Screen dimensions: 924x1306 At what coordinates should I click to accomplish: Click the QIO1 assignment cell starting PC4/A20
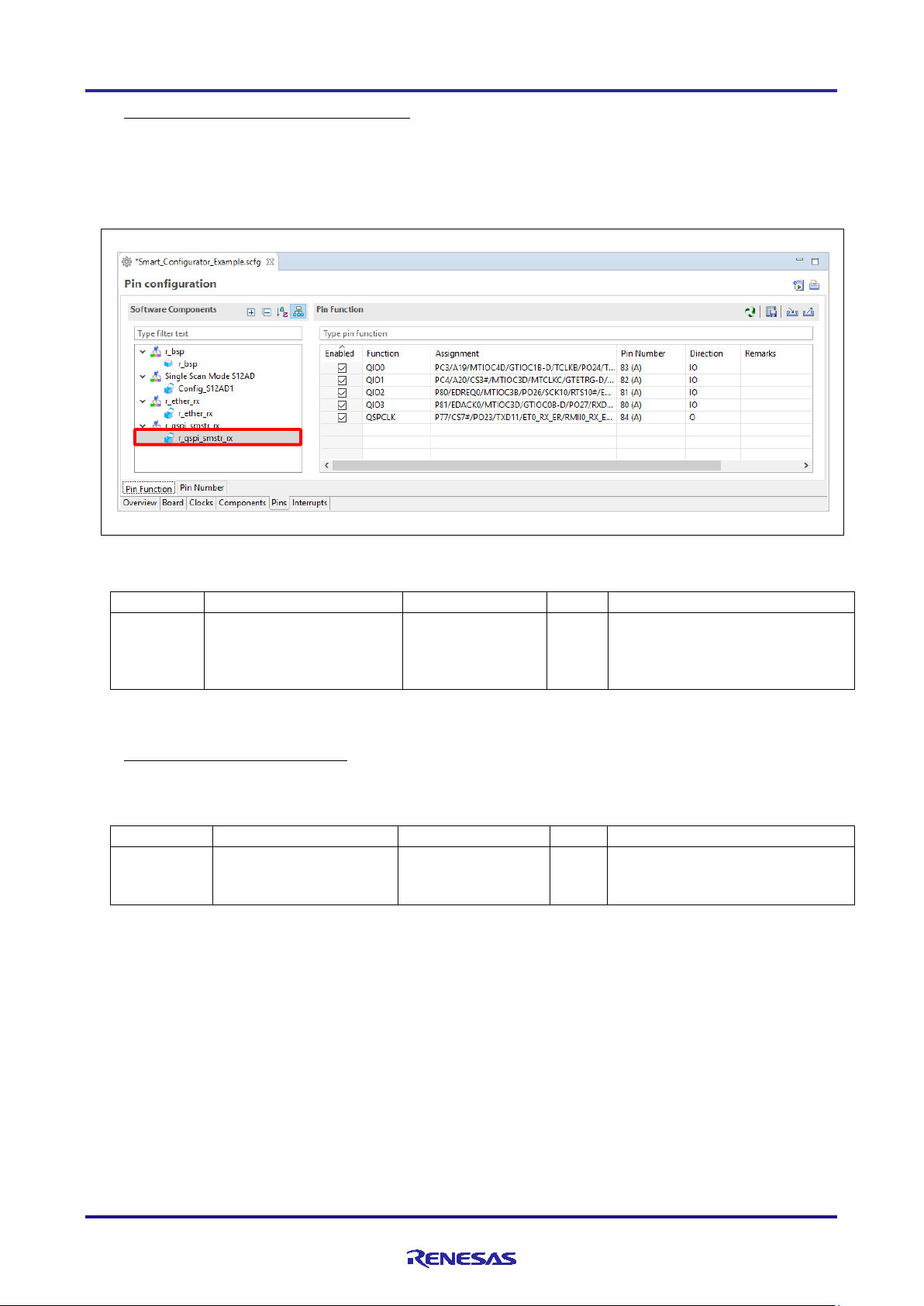pos(523,381)
